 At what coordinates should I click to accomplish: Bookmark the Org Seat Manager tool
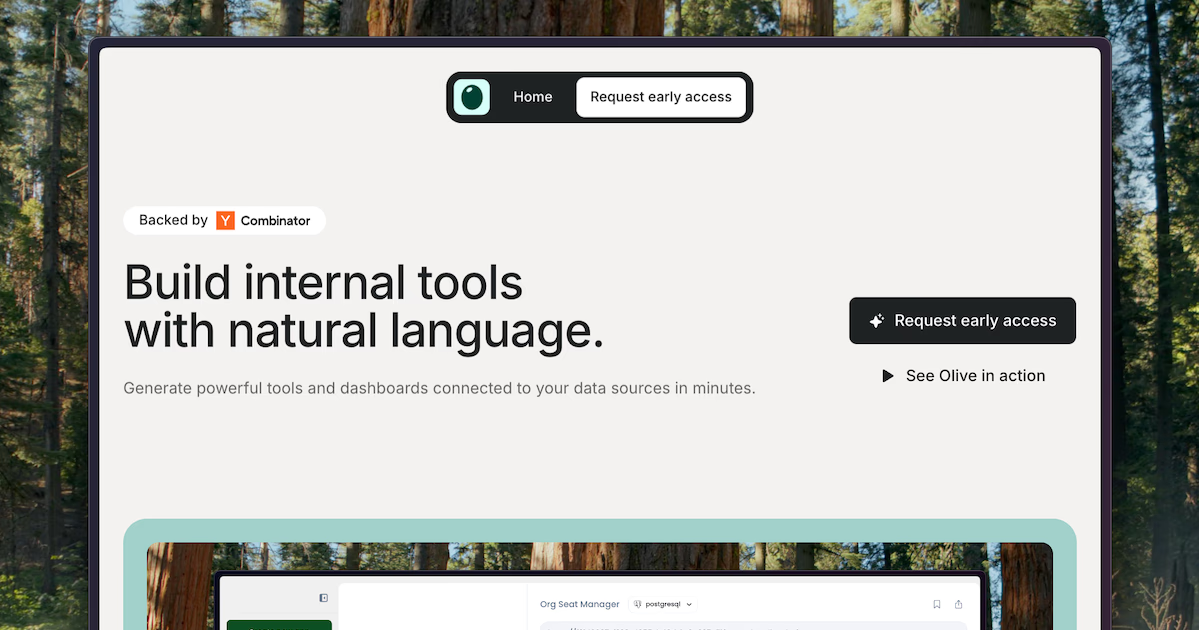[936, 604]
